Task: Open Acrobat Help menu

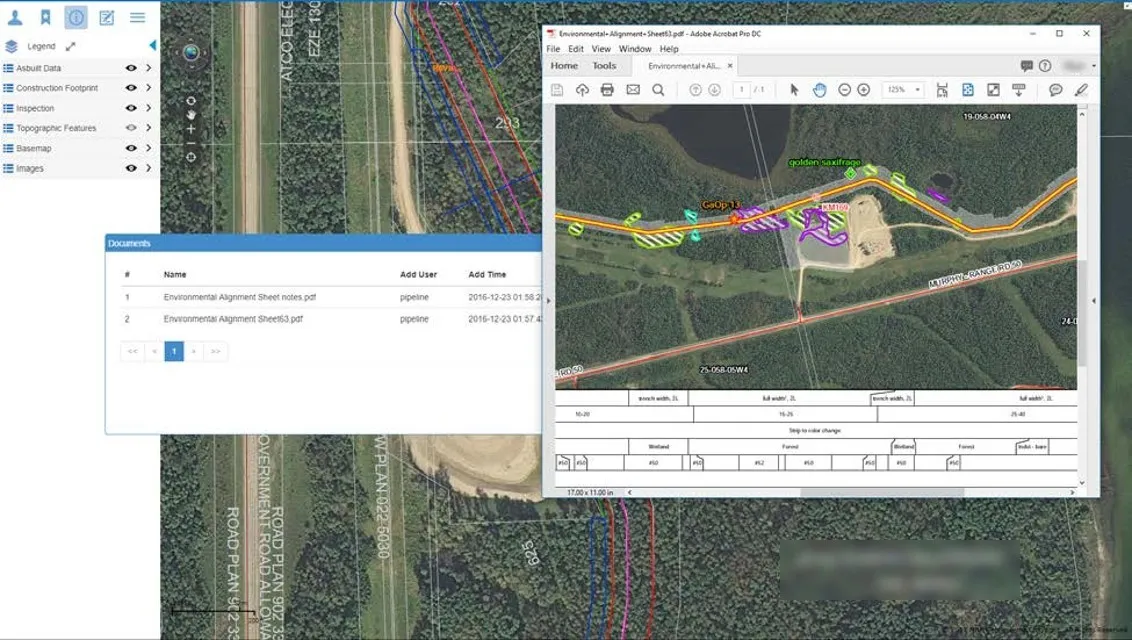Action: pos(669,49)
